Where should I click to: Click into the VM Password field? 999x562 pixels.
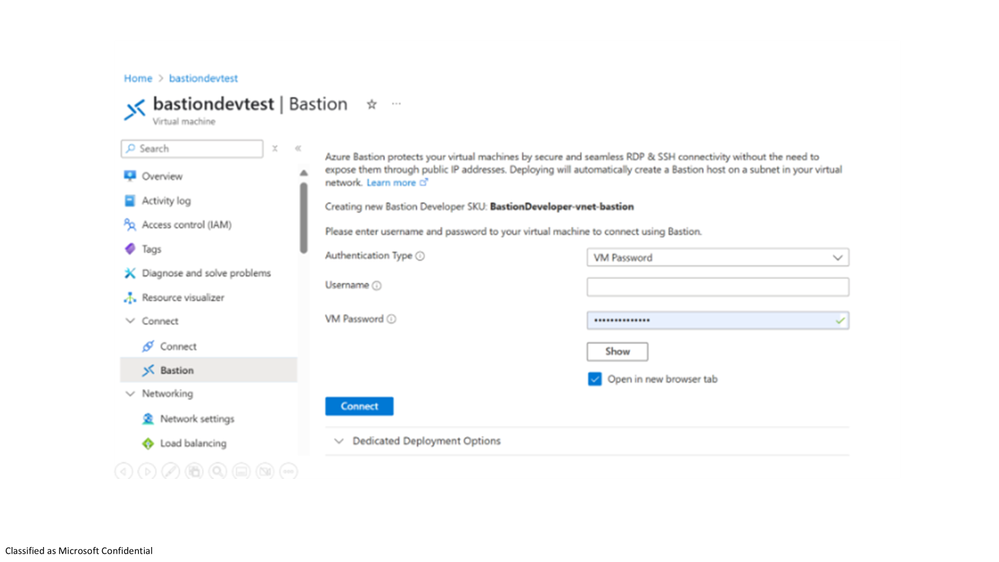click(x=717, y=321)
